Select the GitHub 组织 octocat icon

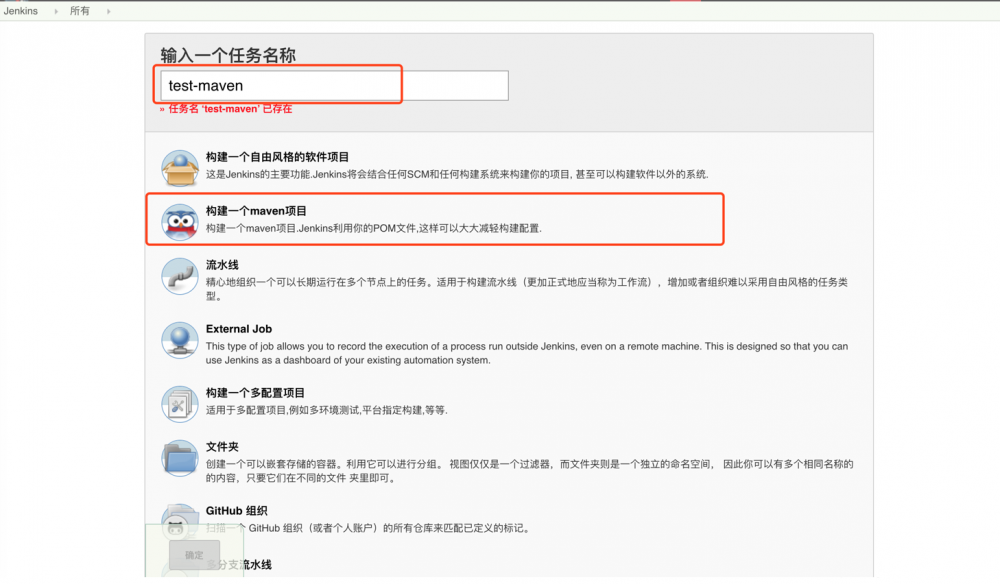(x=180, y=521)
